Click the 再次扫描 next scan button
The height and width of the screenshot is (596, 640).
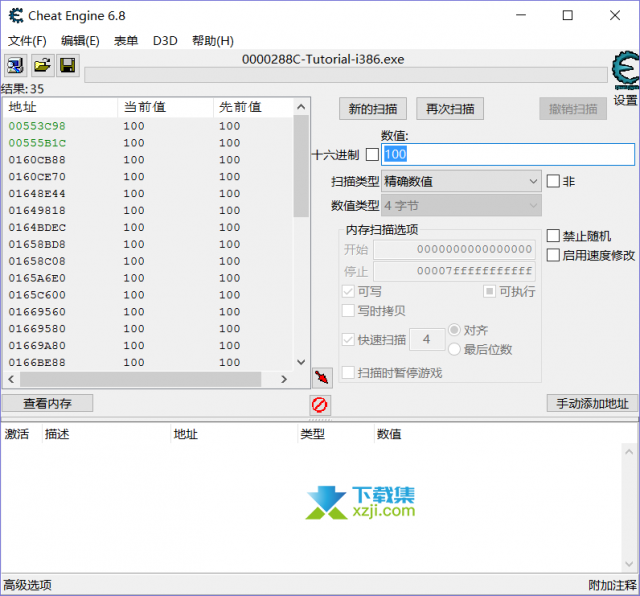click(x=450, y=109)
